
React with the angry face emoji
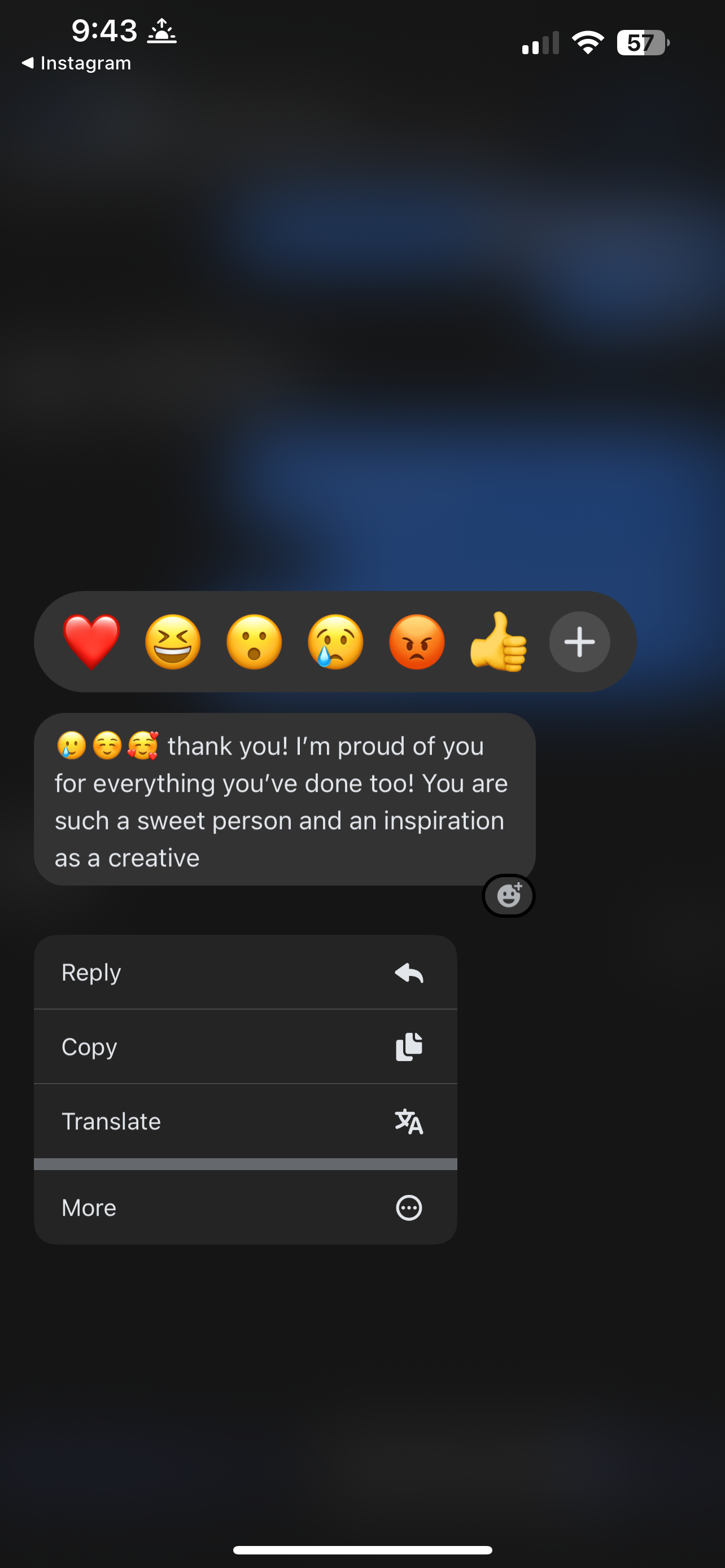point(417,642)
